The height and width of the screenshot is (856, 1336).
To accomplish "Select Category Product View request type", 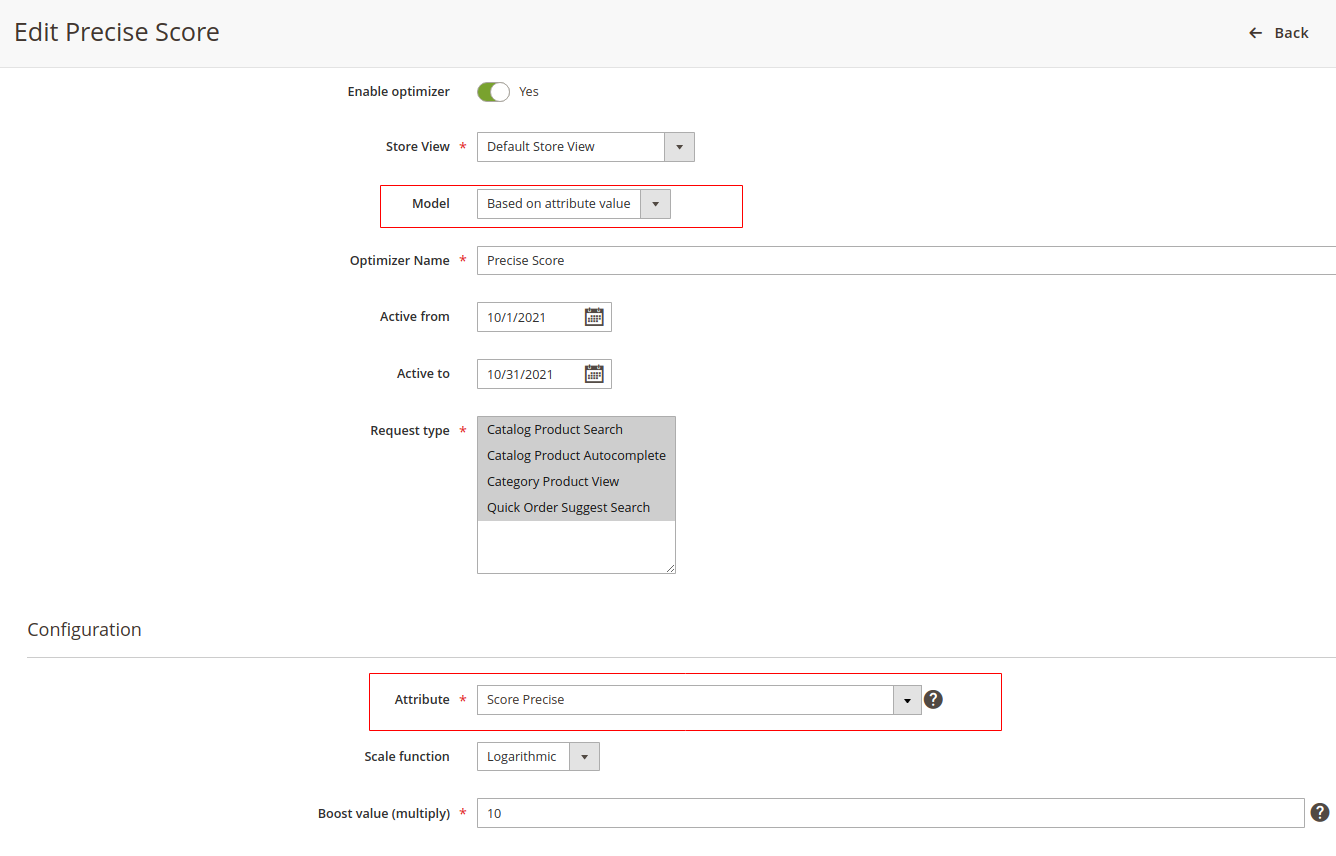I will click(x=553, y=481).
